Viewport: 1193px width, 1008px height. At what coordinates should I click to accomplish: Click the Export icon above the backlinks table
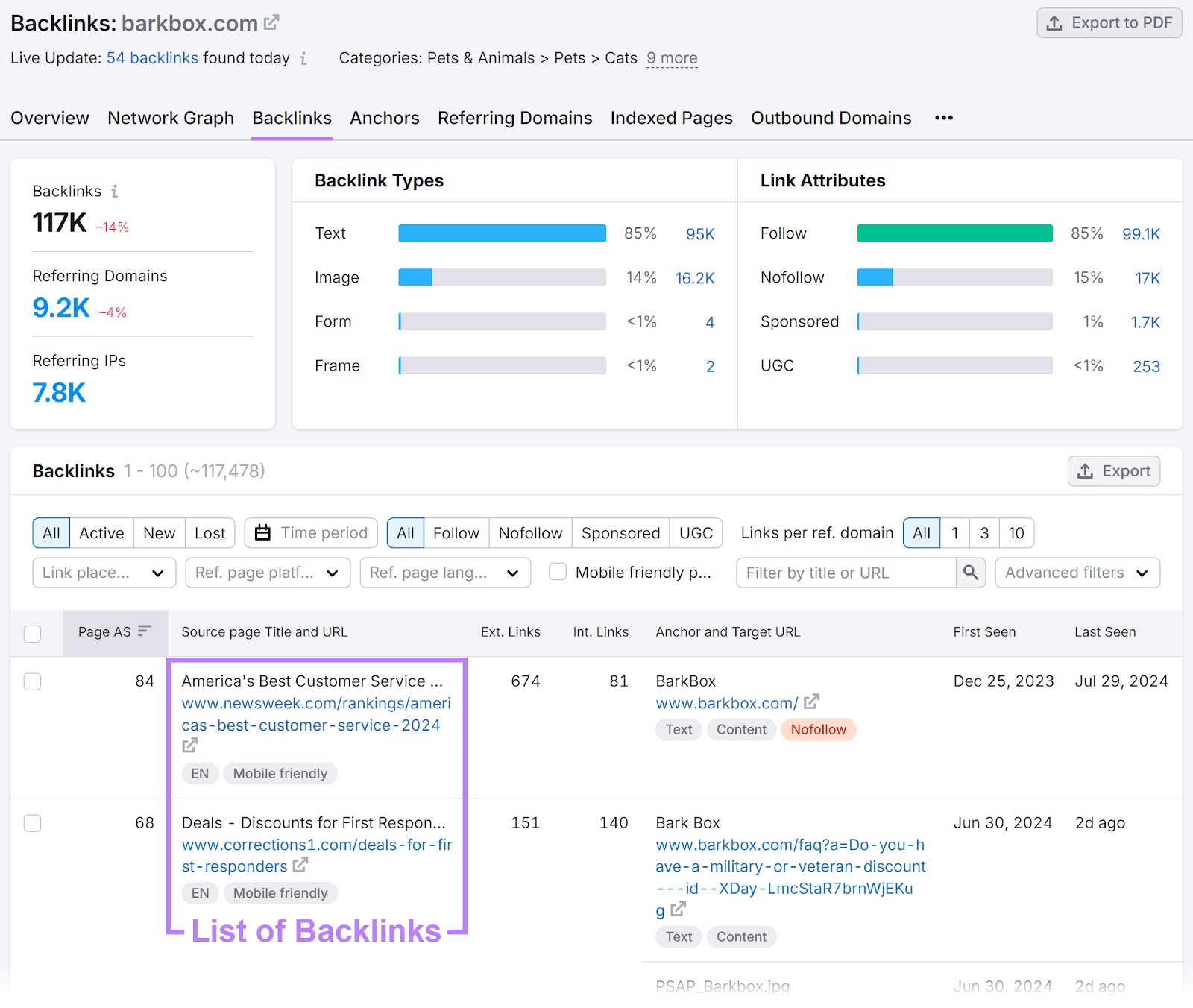(1086, 471)
